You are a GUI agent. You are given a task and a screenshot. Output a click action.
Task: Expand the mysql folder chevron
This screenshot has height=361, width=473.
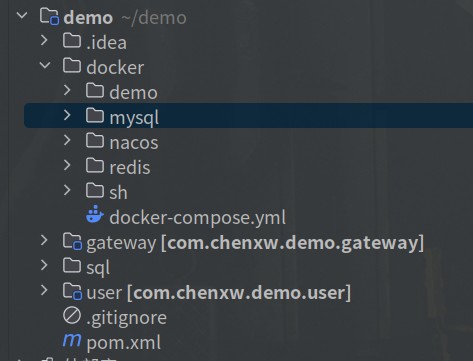click(67, 115)
